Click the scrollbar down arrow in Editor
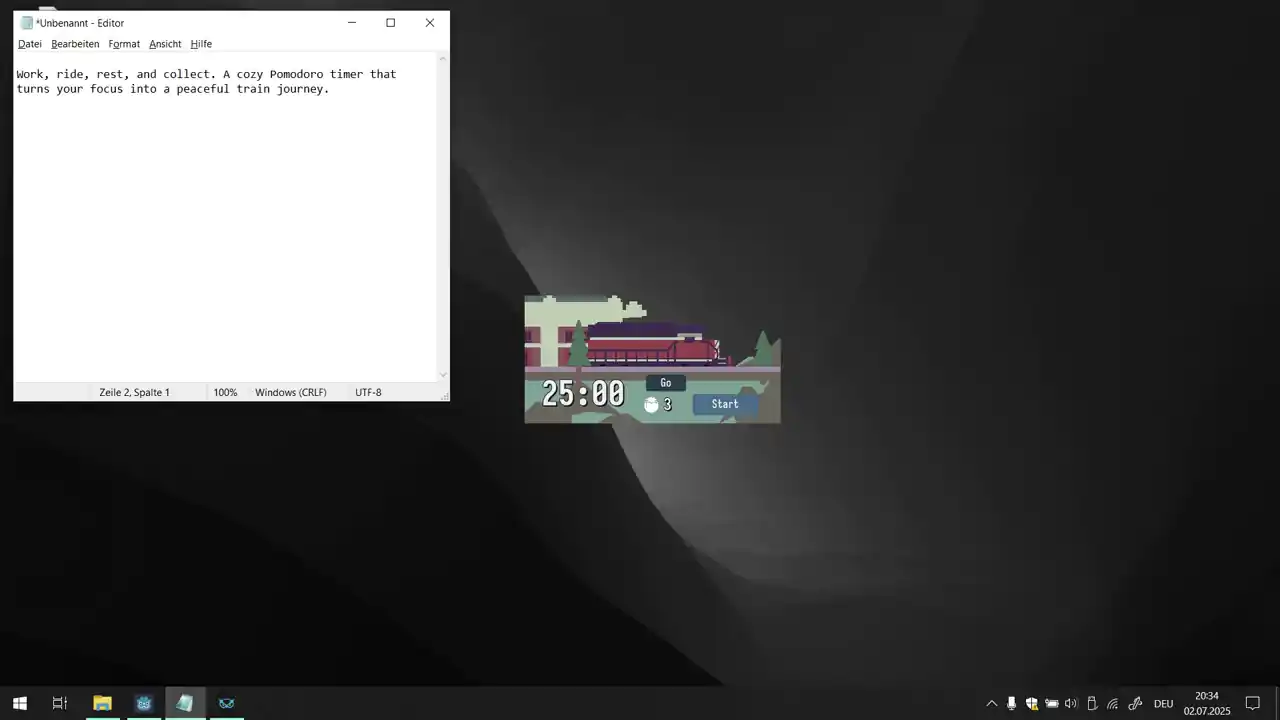Screen dimensions: 1280x720 pyautogui.click(x=443, y=375)
